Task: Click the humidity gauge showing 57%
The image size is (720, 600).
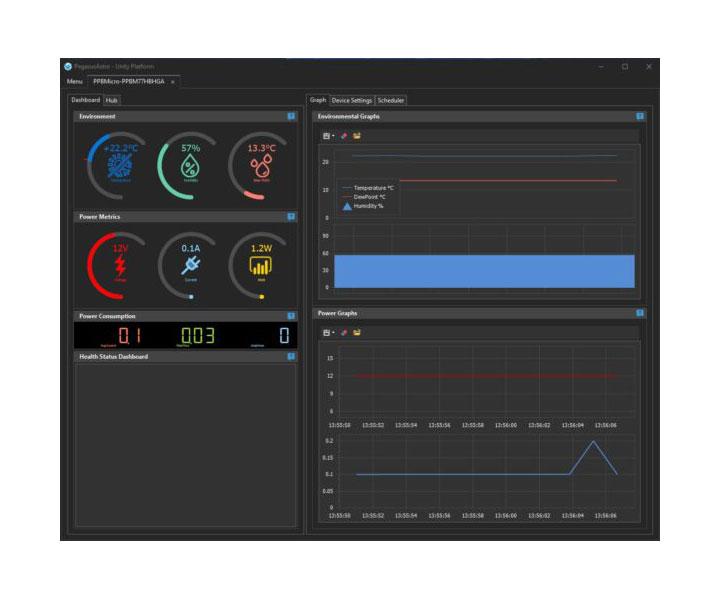Action: (x=190, y=165)
